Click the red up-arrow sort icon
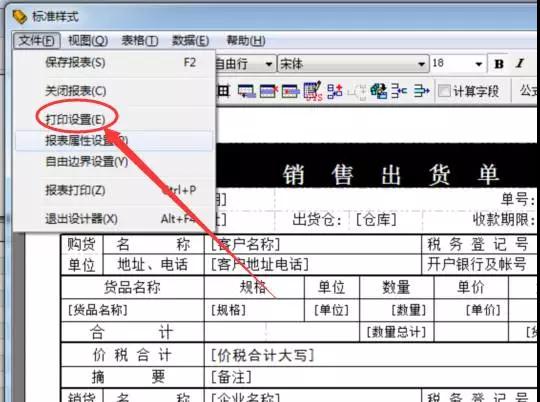This screenshot has width=540, height=402. (335, 92)
